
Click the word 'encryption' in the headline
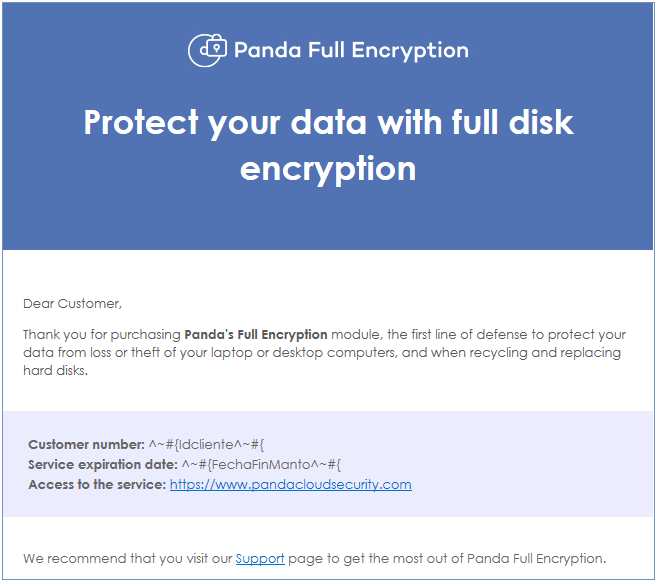click(328, 169)
